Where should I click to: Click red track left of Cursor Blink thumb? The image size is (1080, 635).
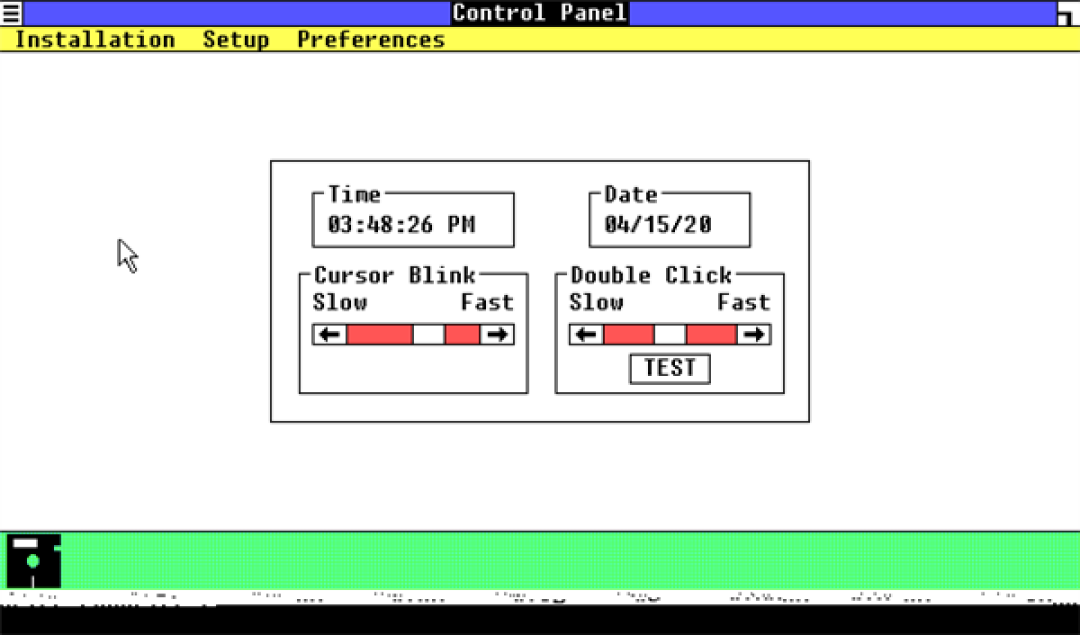coord(380,335)
